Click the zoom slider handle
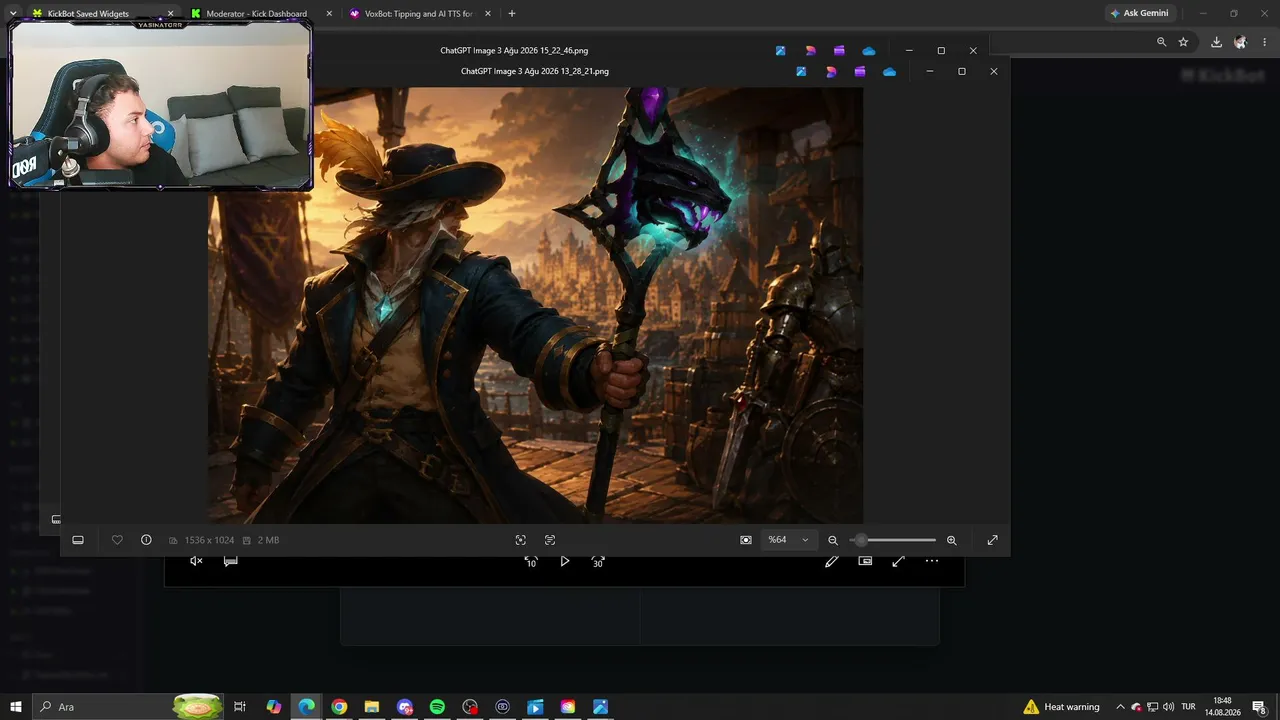The height and width of the screenshot is (720, 1280). pyautogui.click(x=861, y=540)
